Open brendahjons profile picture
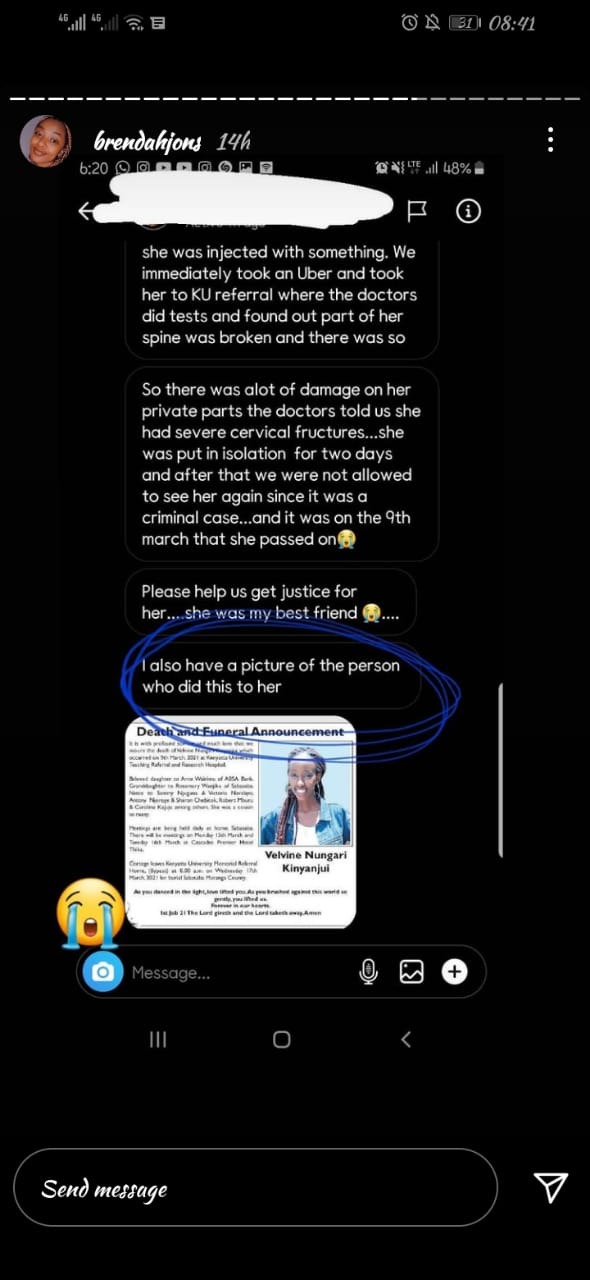The height and width of the screenshot is (1280, 590). [x=45, y=140]
